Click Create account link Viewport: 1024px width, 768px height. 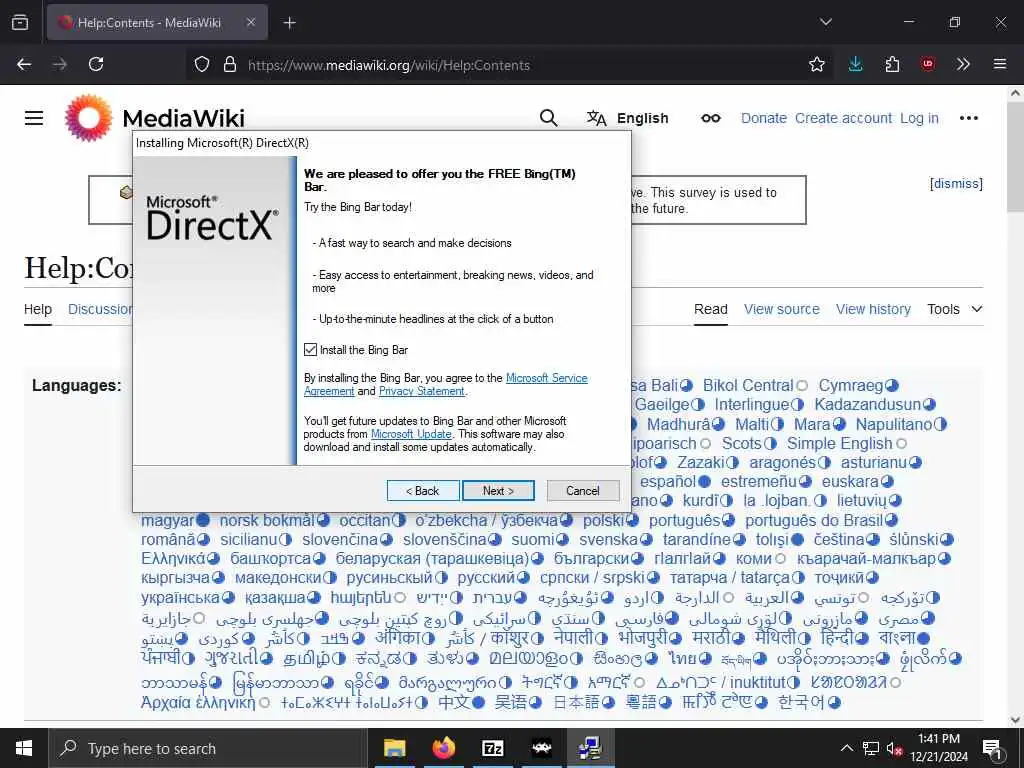(843, 118)
